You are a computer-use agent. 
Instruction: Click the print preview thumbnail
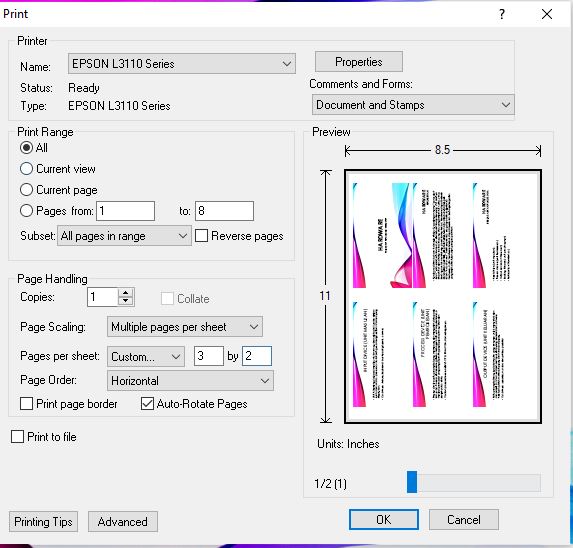coord(443,296)
